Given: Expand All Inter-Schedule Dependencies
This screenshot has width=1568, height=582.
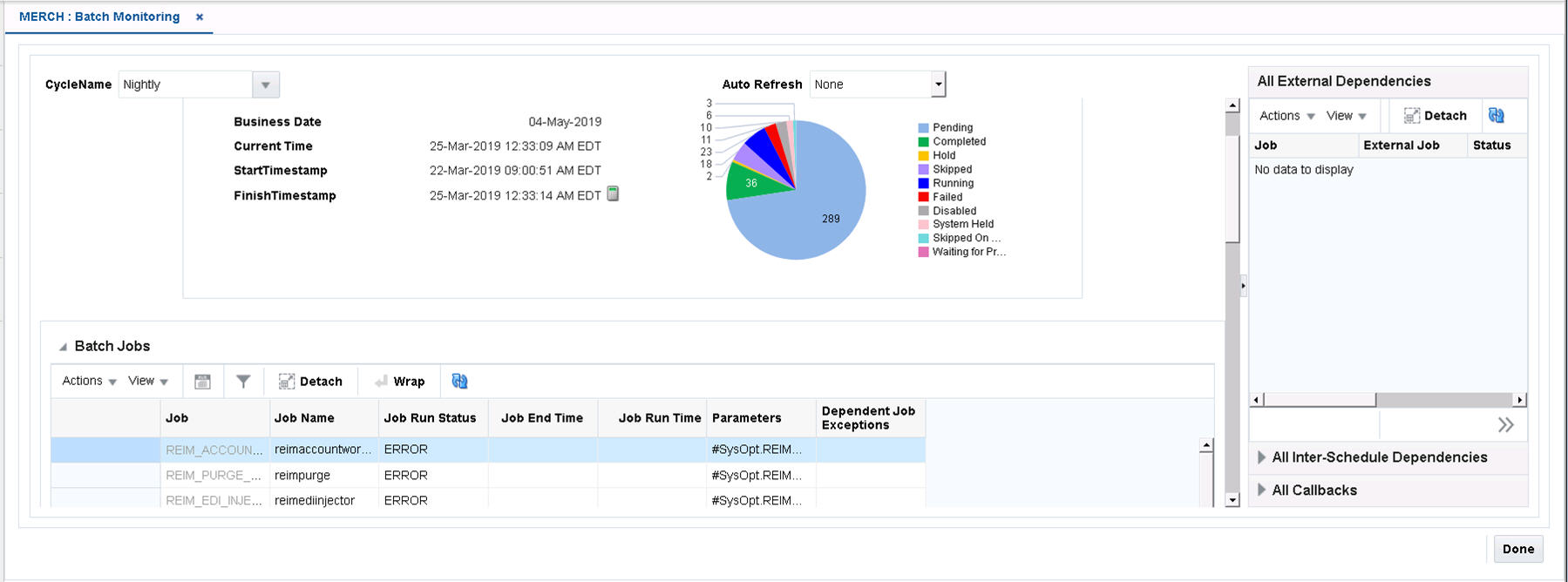Looking at the screenshot, I should click(x=1261, y=457).
